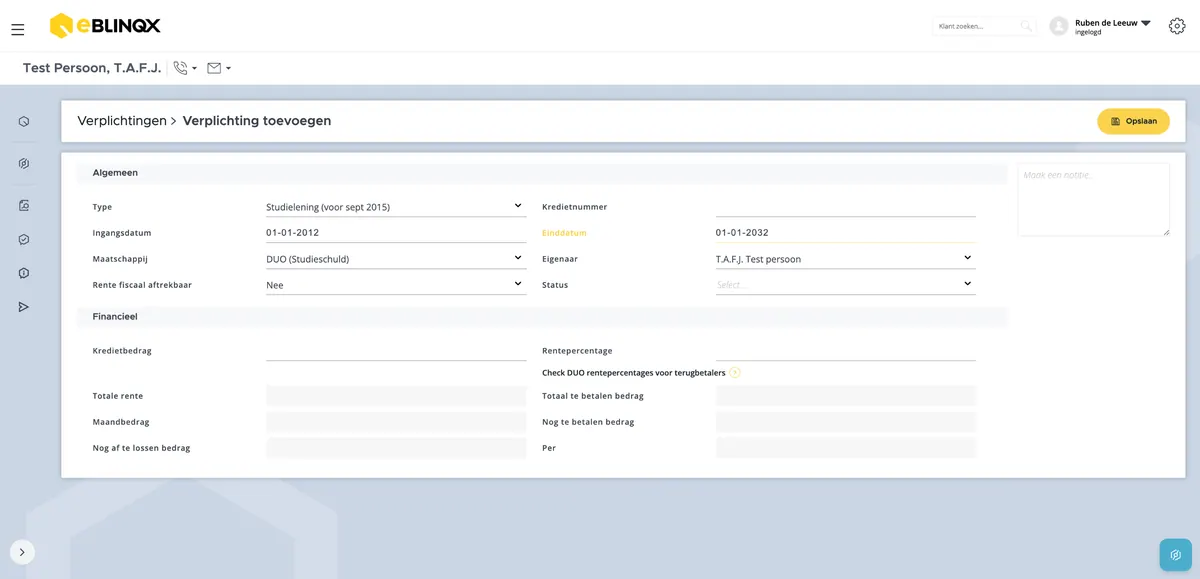1200x579 pixels.
Task: Click the checkmark badge sidebar icon
Action: tap(24, 240)
